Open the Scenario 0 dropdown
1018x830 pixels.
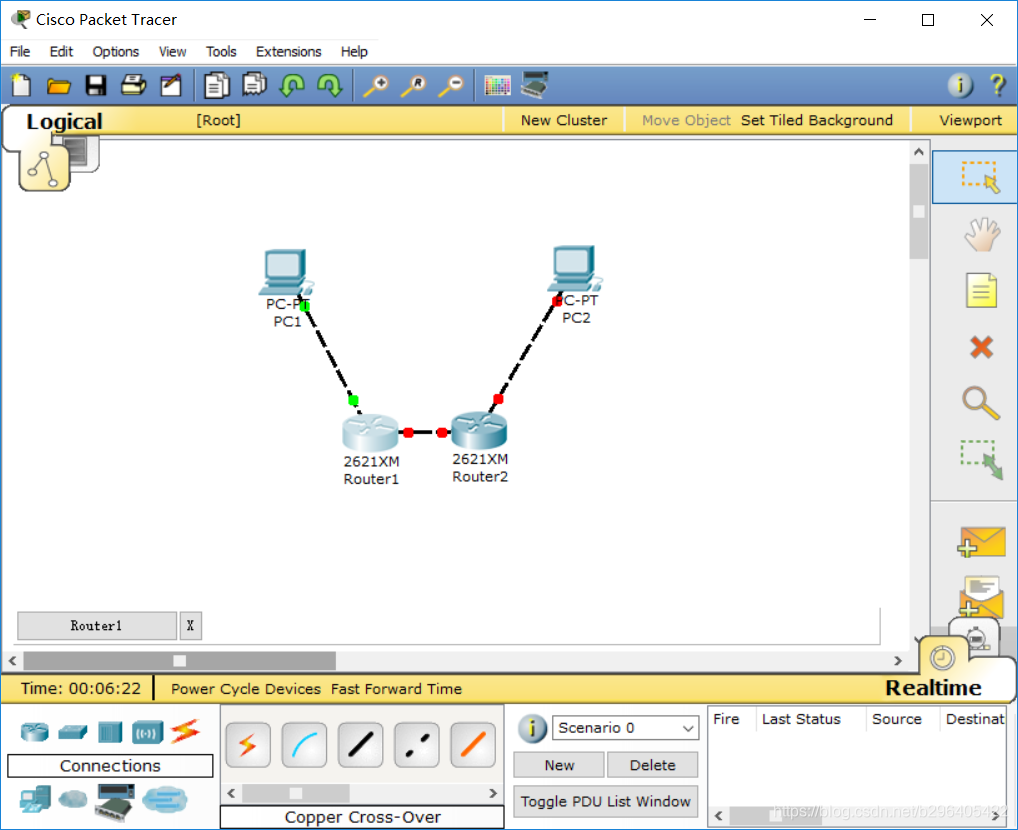[625, 728]
